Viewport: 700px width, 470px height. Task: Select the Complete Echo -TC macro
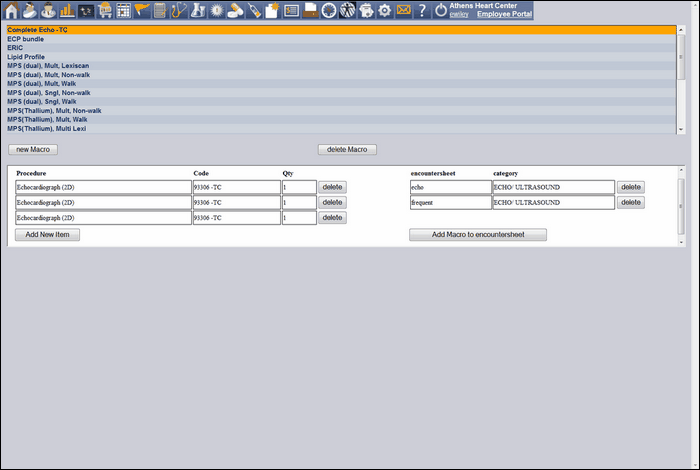tap(342, 30)
